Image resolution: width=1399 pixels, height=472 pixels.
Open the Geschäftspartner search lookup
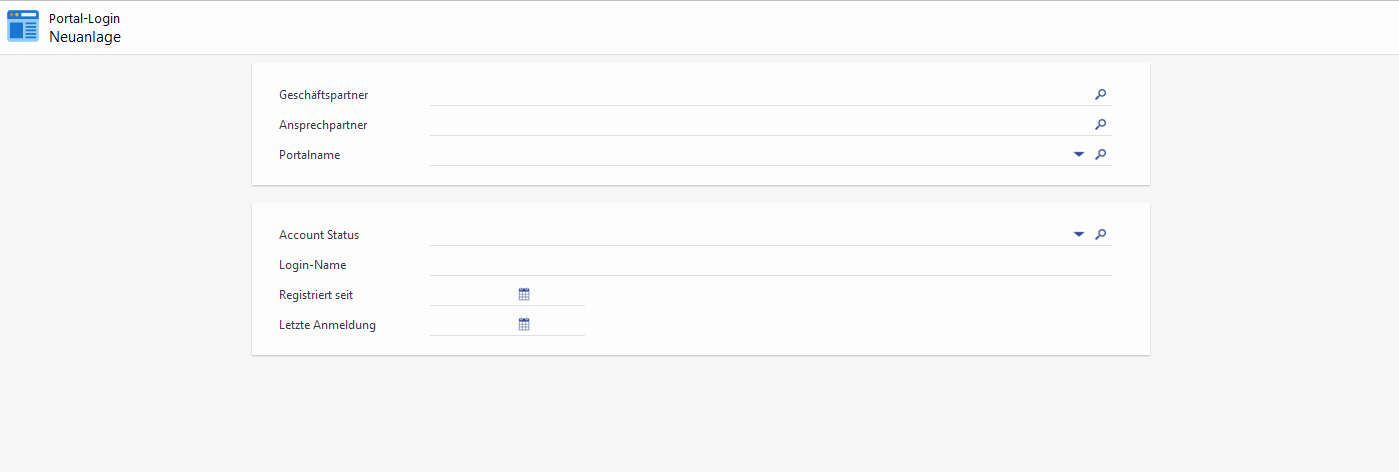click(1100, 95)
